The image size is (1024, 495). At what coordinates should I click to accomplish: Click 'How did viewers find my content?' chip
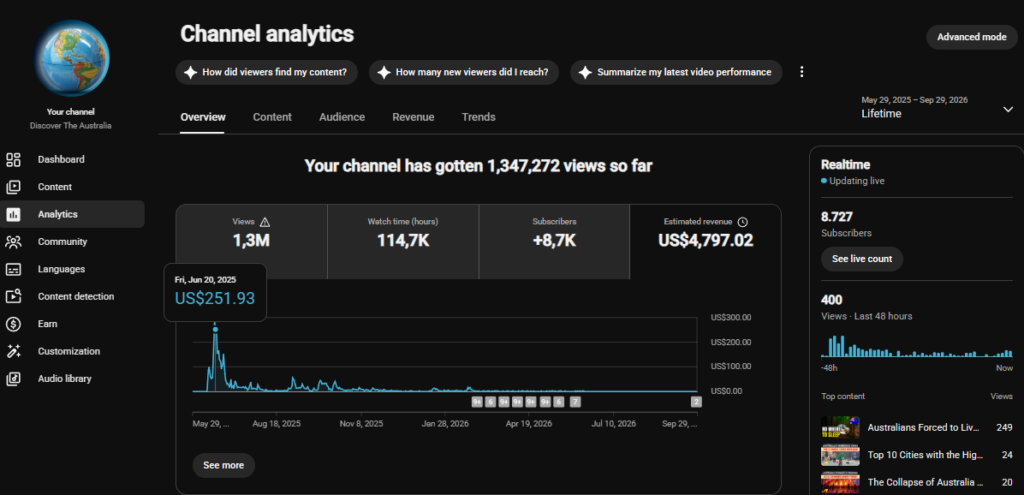click(x=266, y=72)
